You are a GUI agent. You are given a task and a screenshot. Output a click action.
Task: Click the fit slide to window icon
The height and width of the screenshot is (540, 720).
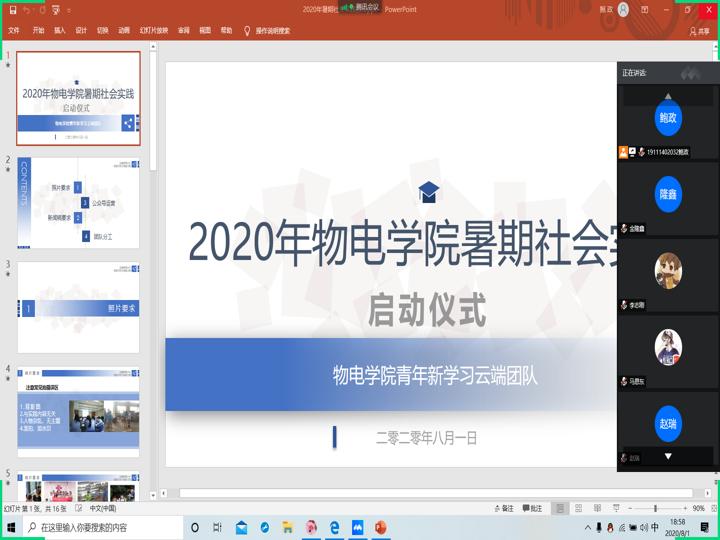coord(712,508)
